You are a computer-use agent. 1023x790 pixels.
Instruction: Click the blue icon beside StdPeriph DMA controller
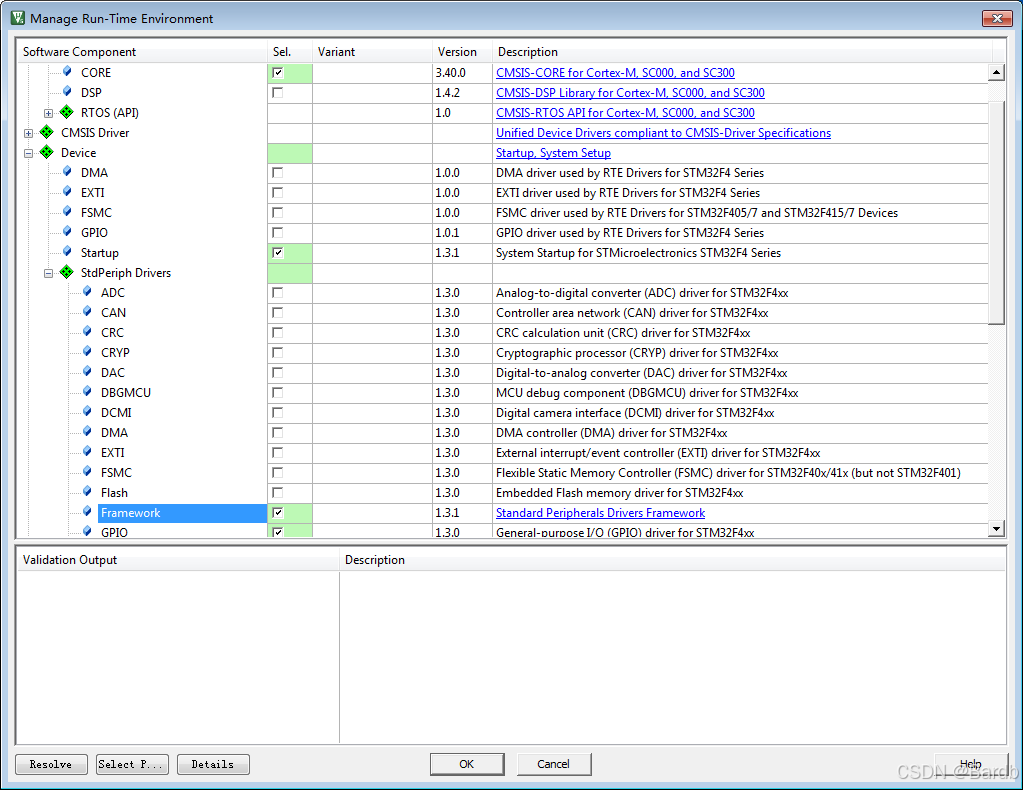tap(87, 431)
